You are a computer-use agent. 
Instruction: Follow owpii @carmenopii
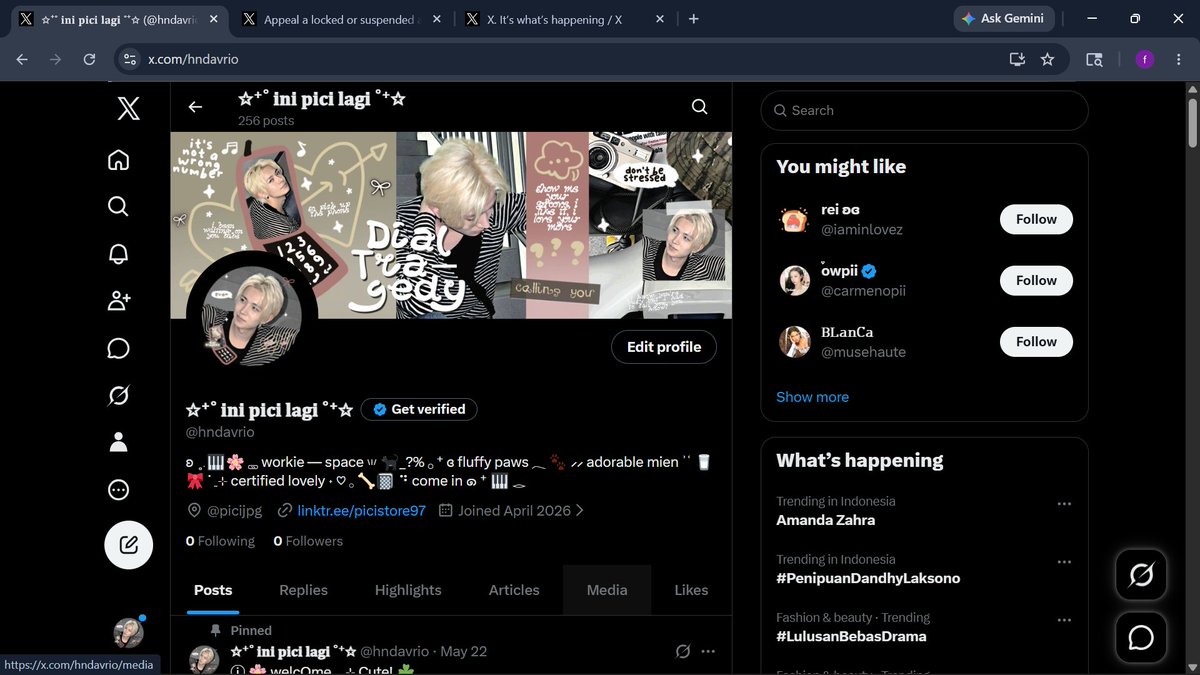coord(1036,281)
